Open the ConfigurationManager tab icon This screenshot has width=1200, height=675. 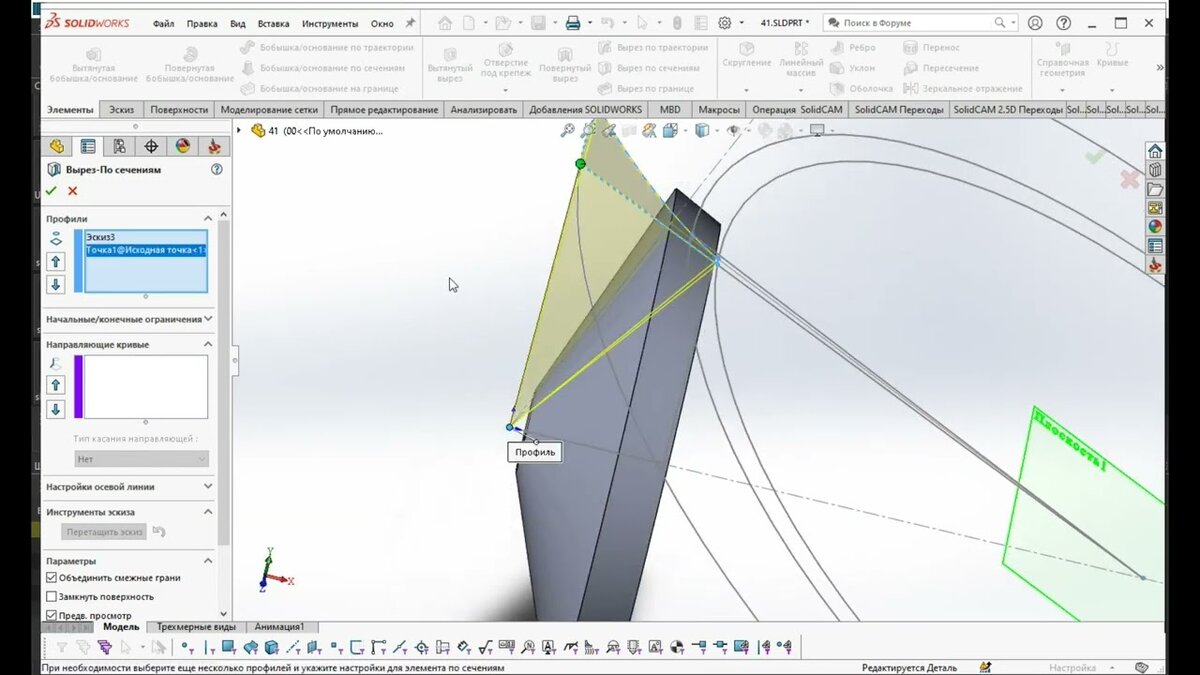[120, 146]
